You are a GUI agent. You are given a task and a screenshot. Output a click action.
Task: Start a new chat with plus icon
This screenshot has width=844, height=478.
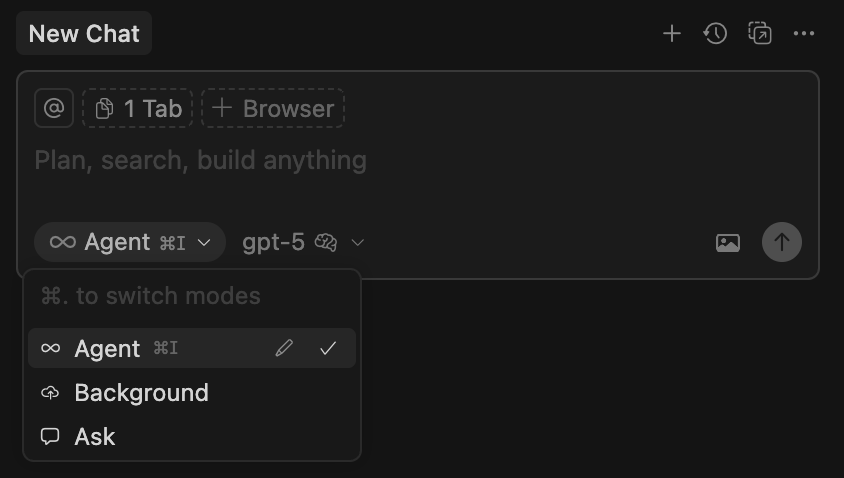click(x=672, y=34)
